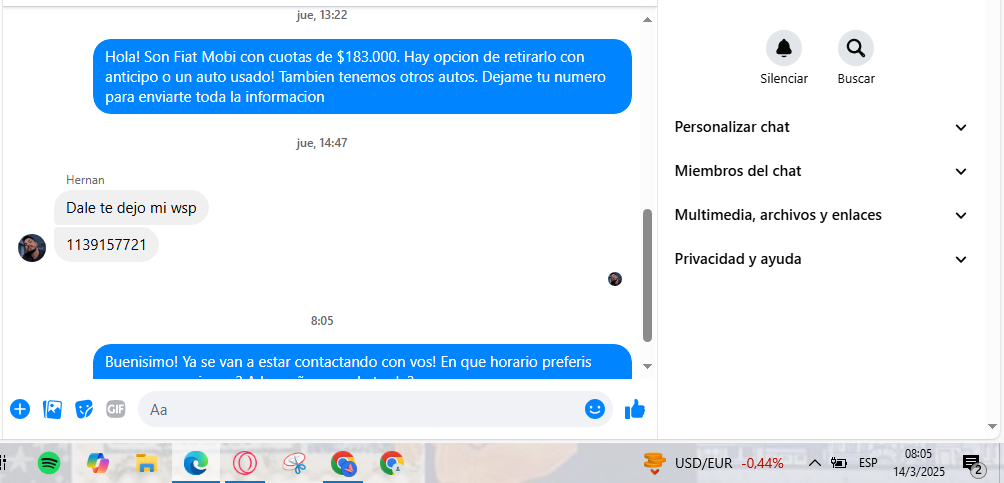Open the emoji picker in message box
This screenshot has height=483, width=1004.
[595, 409]
